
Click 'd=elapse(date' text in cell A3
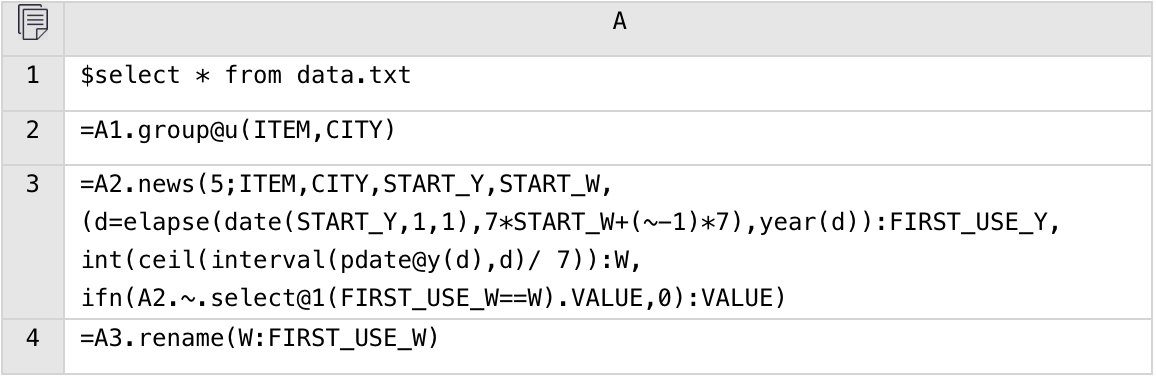pyautogui.click(x=187, y=223)
